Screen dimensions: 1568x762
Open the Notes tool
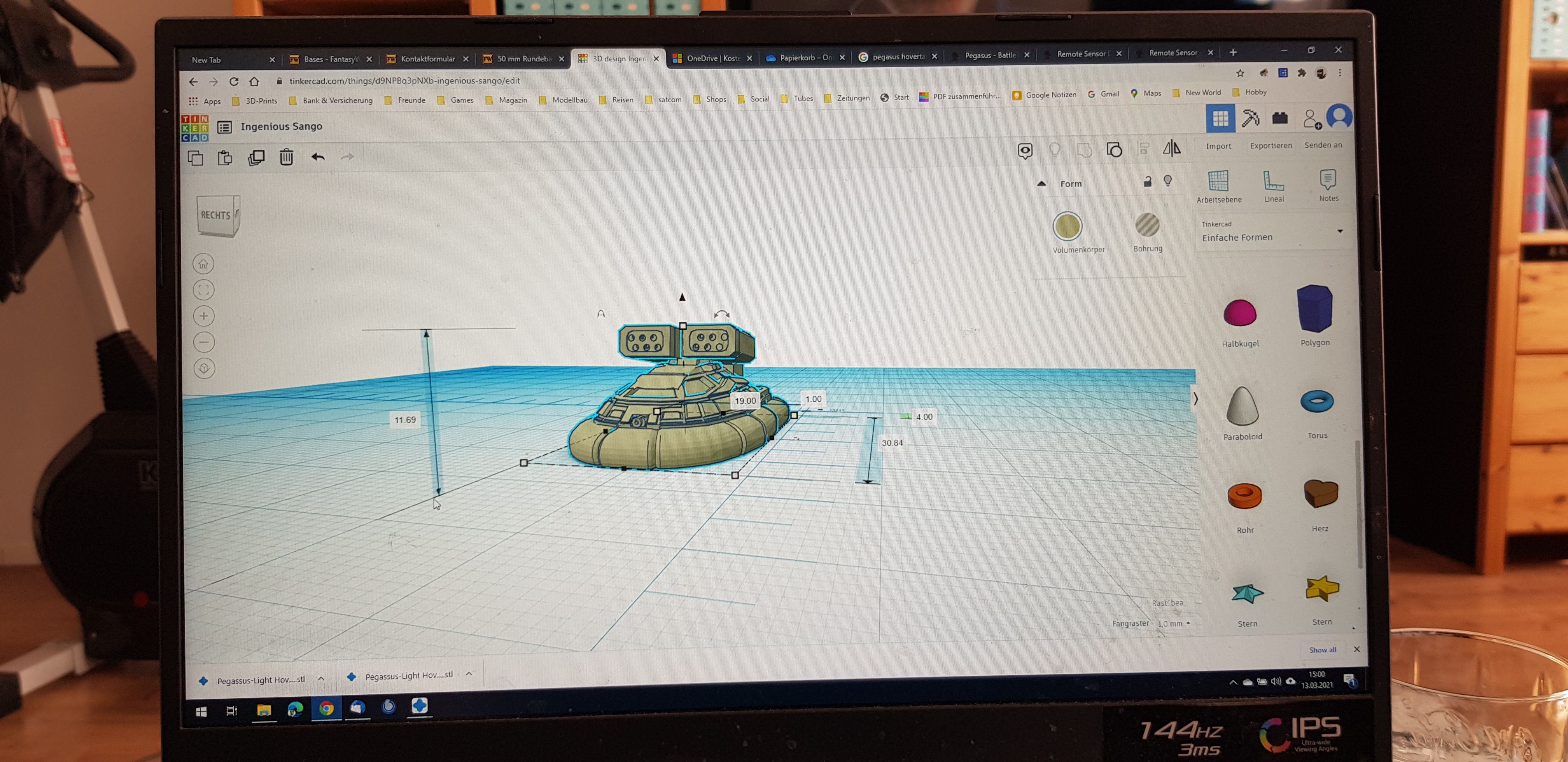(1327, 180)
